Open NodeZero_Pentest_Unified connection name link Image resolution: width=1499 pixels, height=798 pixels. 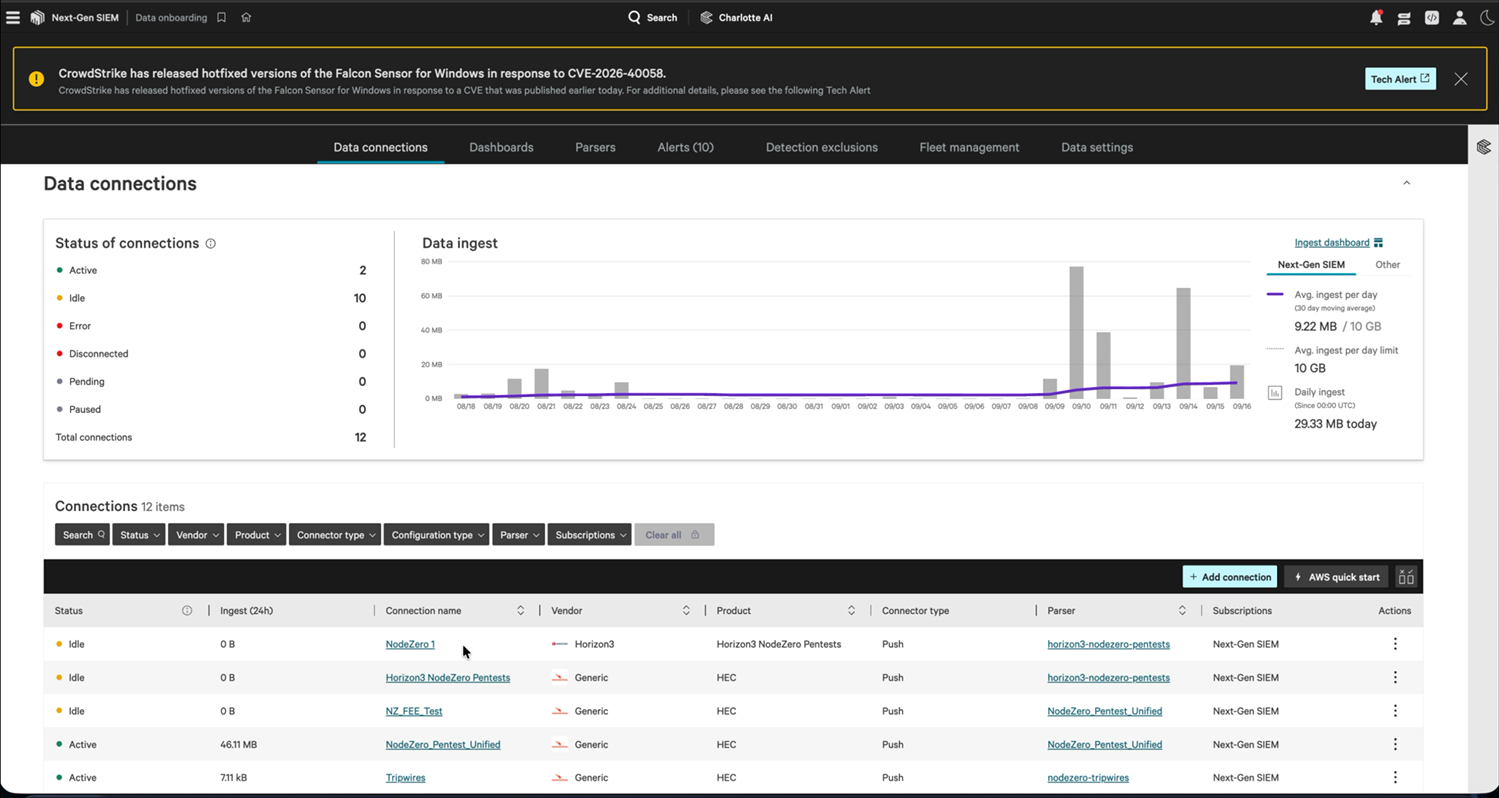(443, 745)
